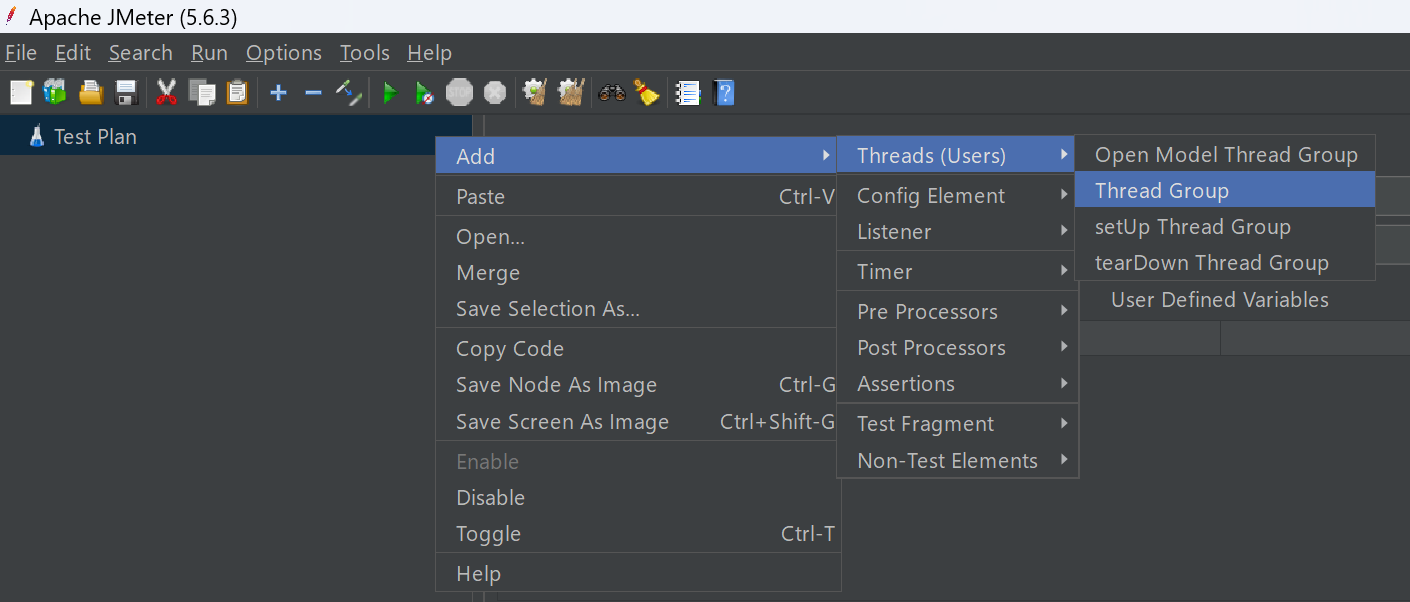
Task: Expand the Pre Processors submenu
Action: point(957,312)
